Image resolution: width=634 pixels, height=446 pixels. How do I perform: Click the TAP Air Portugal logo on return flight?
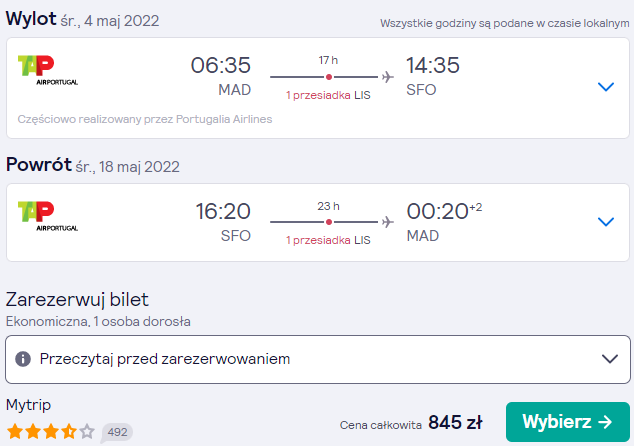click(48, 216)
